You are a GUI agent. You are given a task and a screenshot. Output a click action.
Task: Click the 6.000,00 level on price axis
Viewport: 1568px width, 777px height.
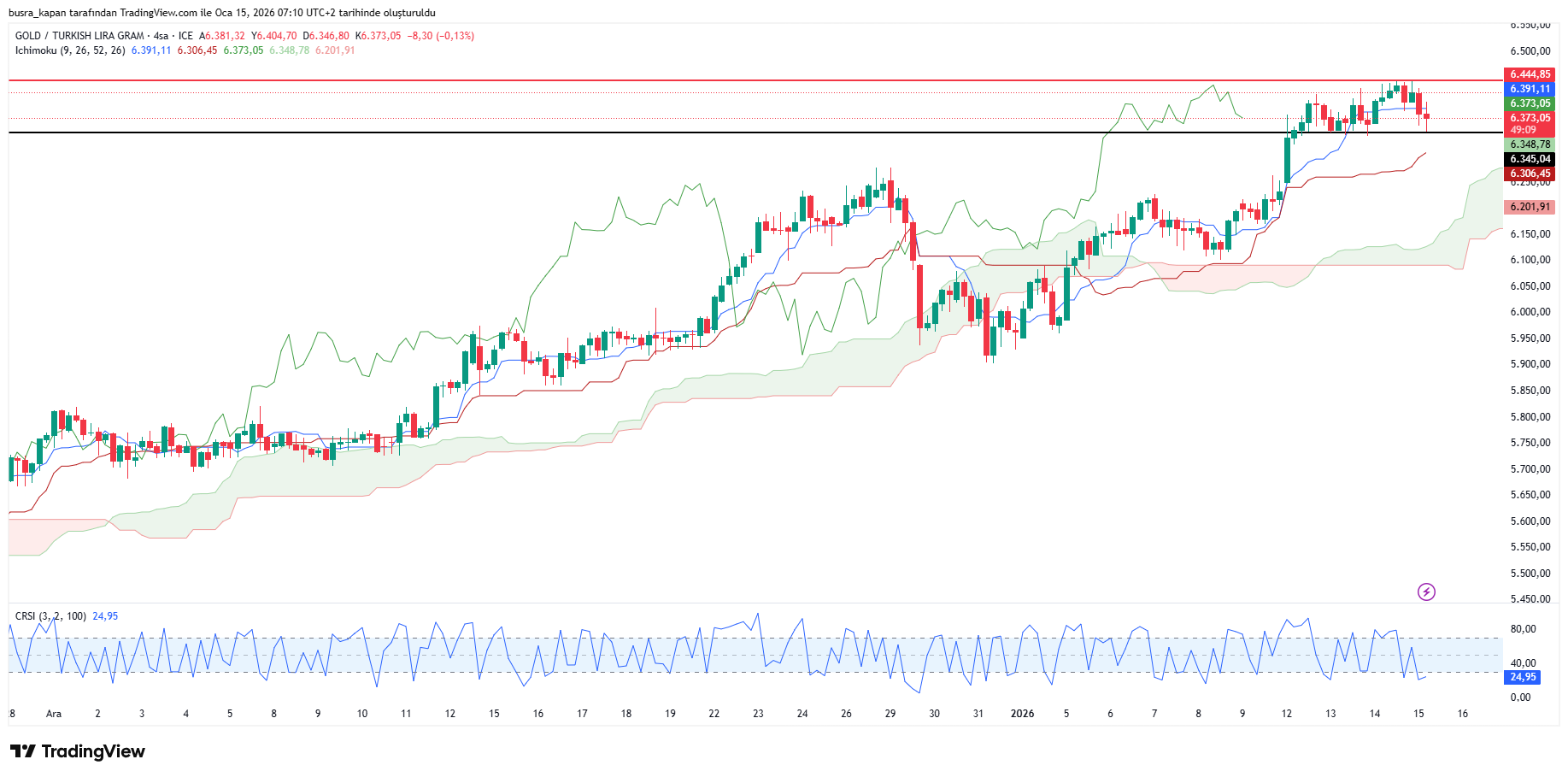[1530, 312]
